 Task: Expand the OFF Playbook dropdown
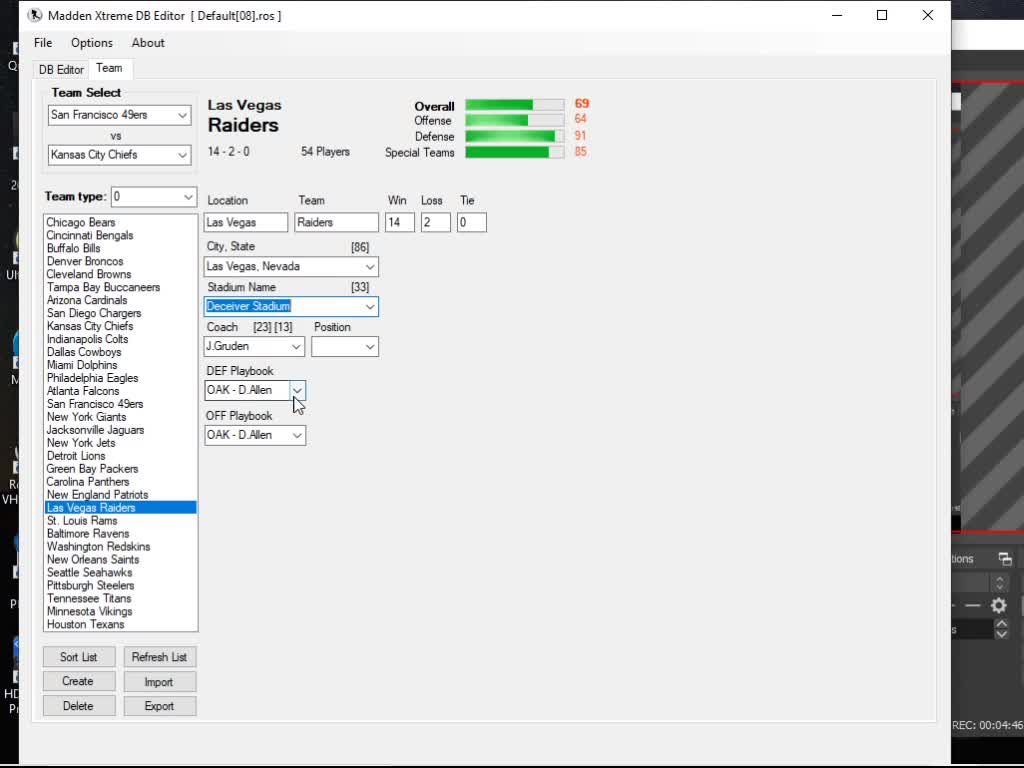pos(297,436)
